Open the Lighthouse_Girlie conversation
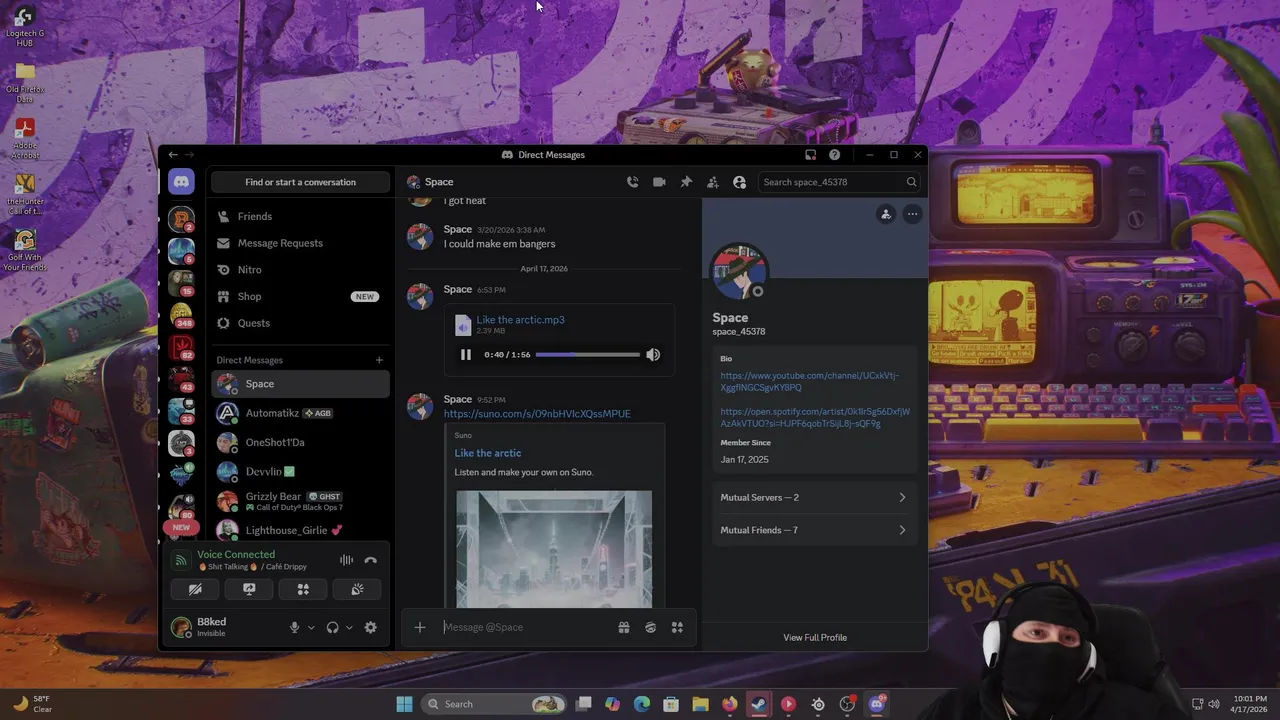 300,530
